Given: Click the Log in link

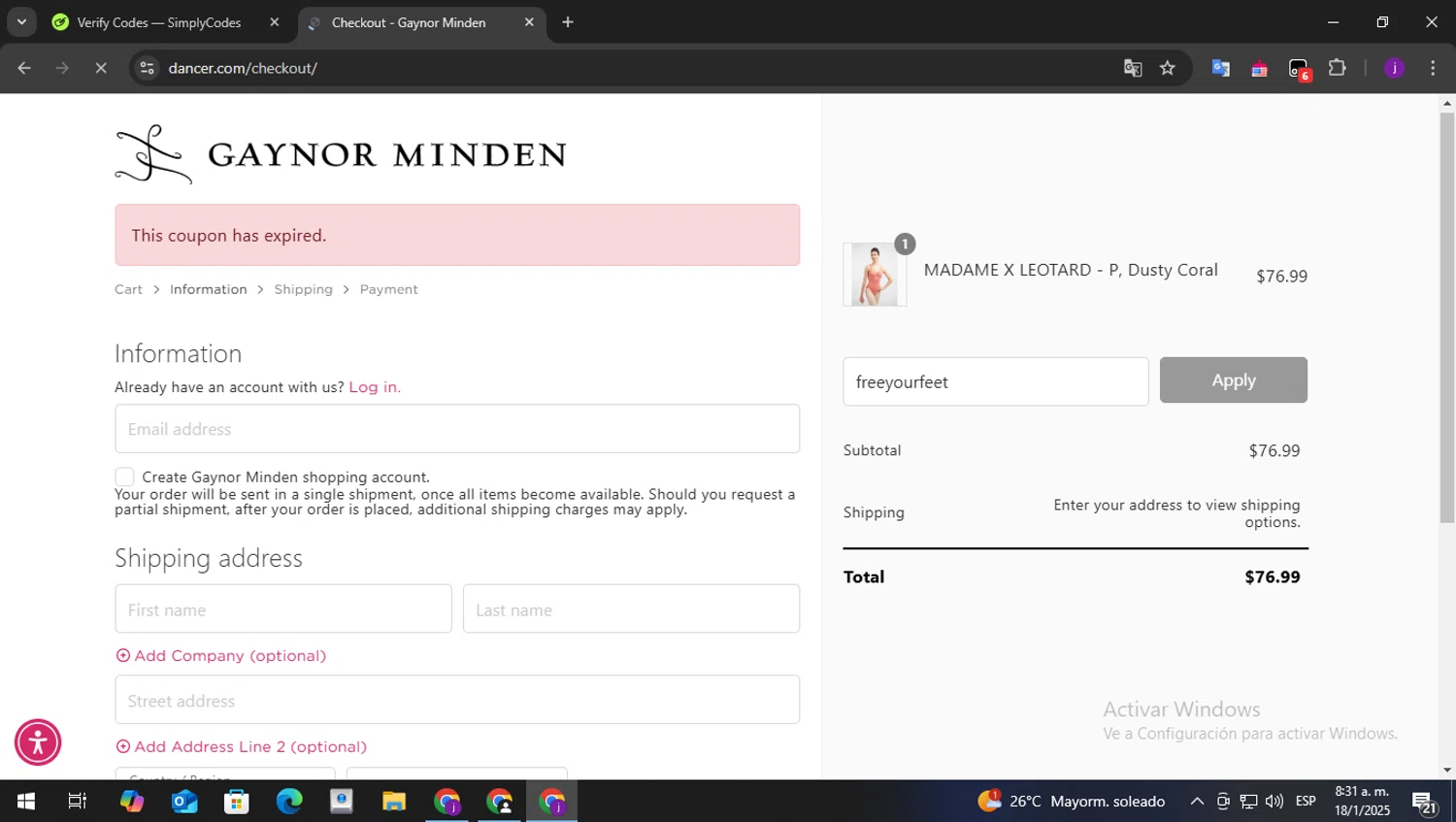Looking at the screenshot, I should 375,386.
